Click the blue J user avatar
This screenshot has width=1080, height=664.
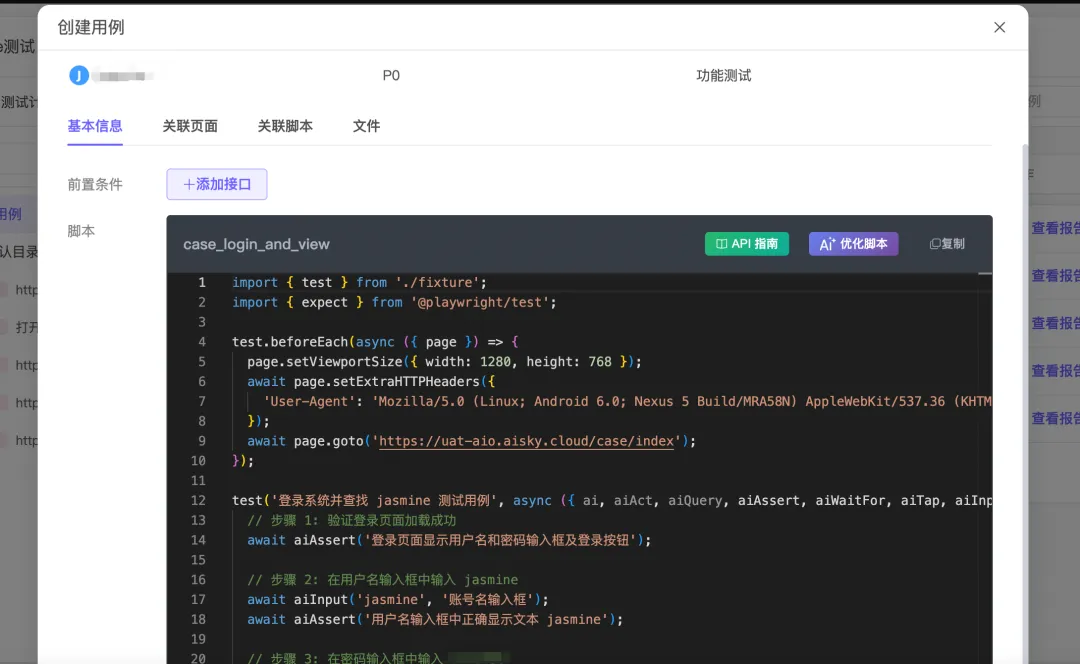(79, 75)
